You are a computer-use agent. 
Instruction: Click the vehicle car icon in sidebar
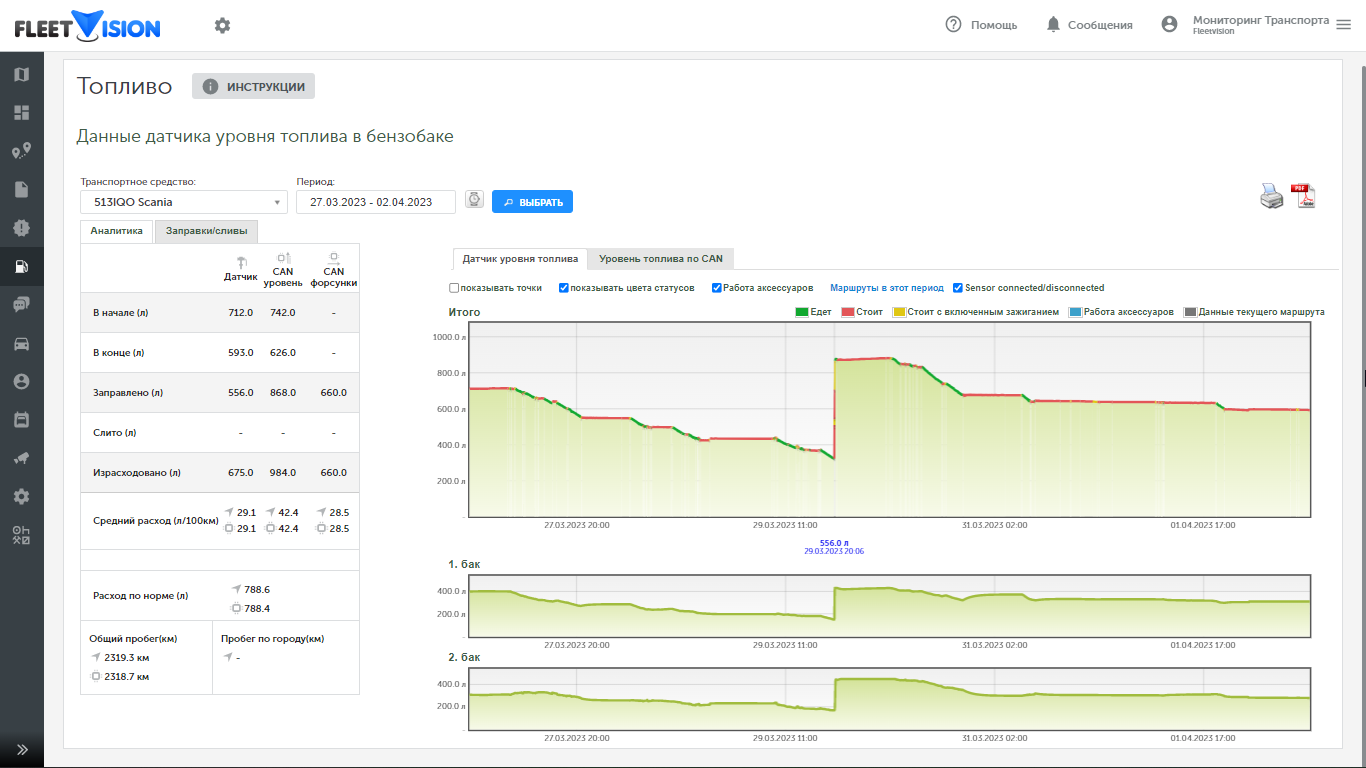(21, 344)
